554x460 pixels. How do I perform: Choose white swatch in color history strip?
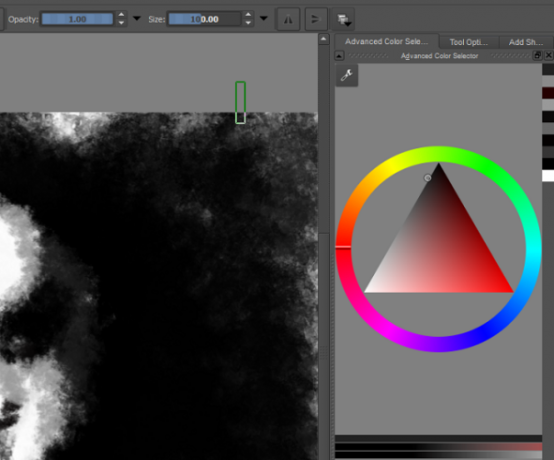click(548, 176)
